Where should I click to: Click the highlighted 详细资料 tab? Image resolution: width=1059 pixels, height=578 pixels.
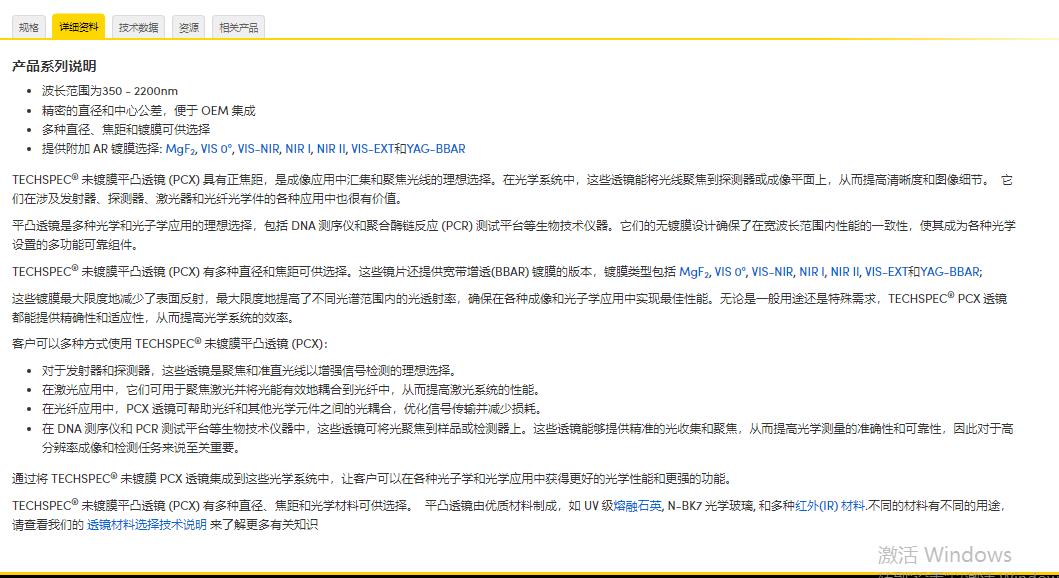pyautogui.click(x=78, y=26)
